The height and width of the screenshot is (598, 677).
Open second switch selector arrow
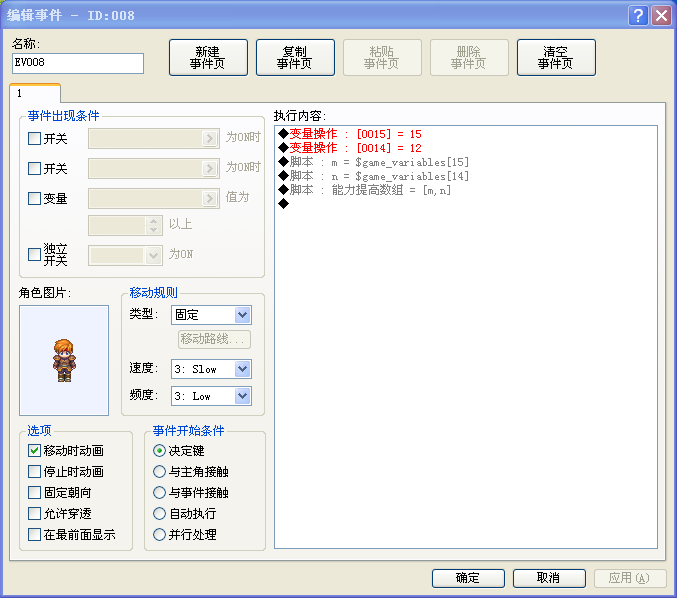click(209, 168)
